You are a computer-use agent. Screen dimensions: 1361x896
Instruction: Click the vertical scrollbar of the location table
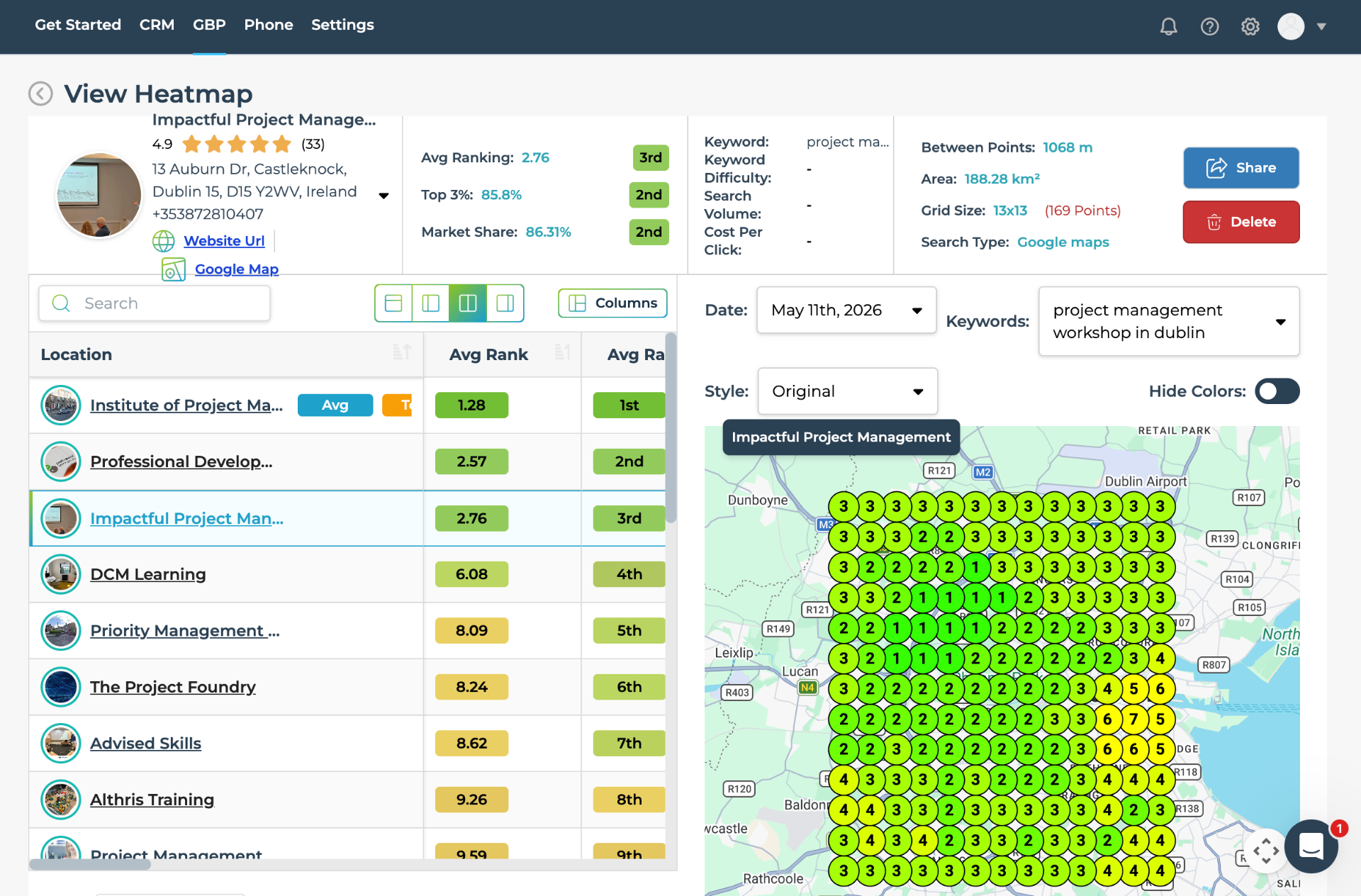(x=671, y=429)
